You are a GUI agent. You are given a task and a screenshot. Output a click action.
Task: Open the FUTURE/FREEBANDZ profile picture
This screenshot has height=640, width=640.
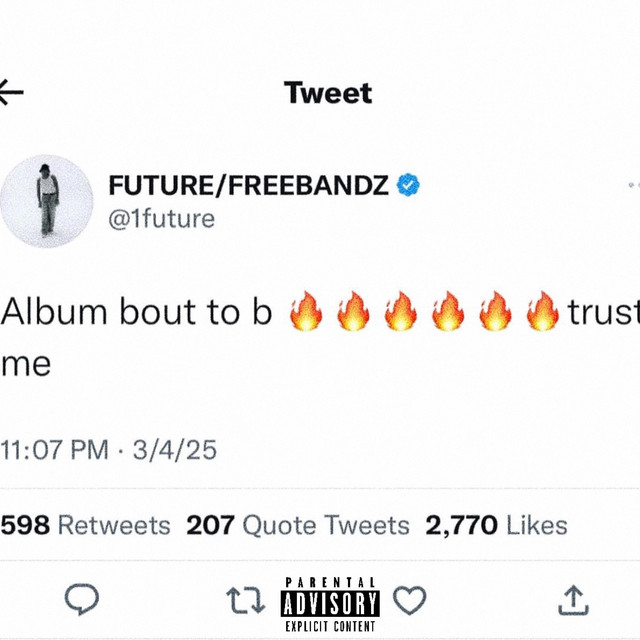[47, 201]
